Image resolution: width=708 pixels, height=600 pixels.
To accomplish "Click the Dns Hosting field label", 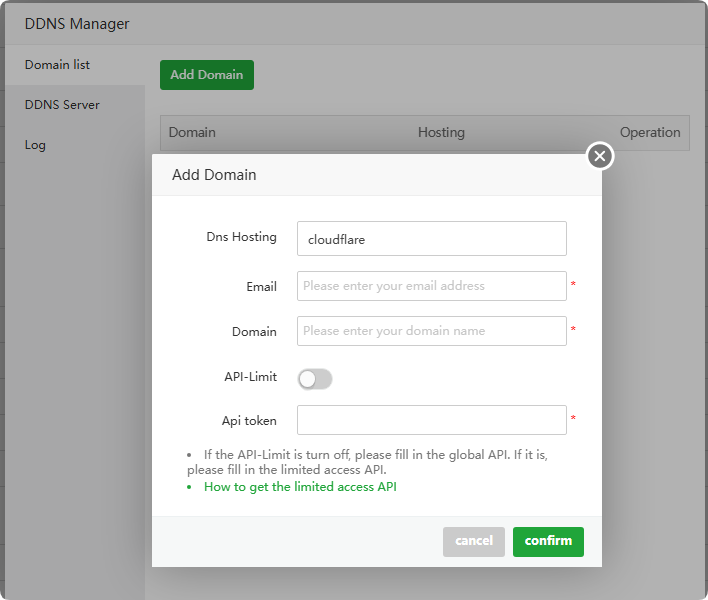I will coord(240,237).
